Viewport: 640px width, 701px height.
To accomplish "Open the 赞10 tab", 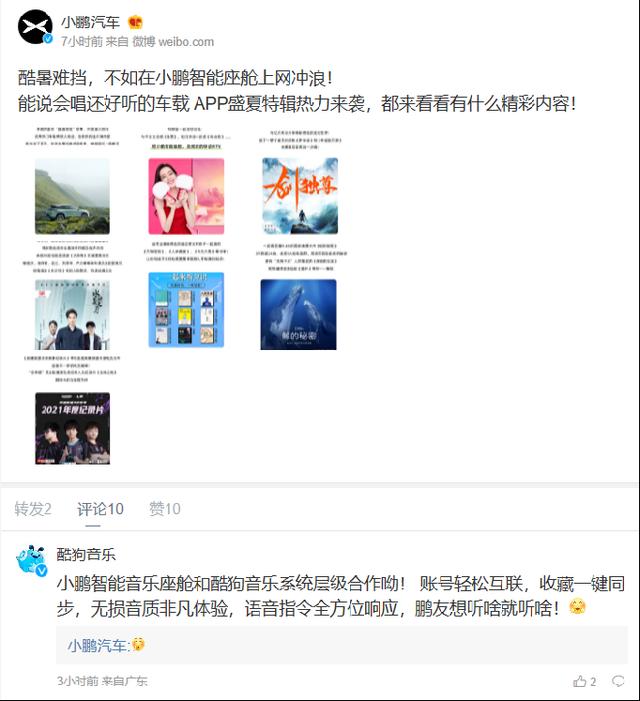I will click(x=164, y=509).
